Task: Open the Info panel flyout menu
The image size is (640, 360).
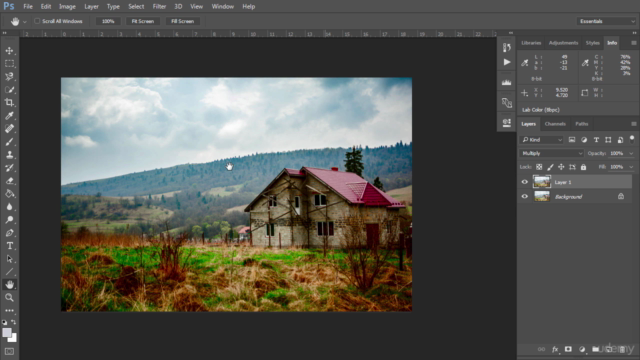Action: point(633,43)
